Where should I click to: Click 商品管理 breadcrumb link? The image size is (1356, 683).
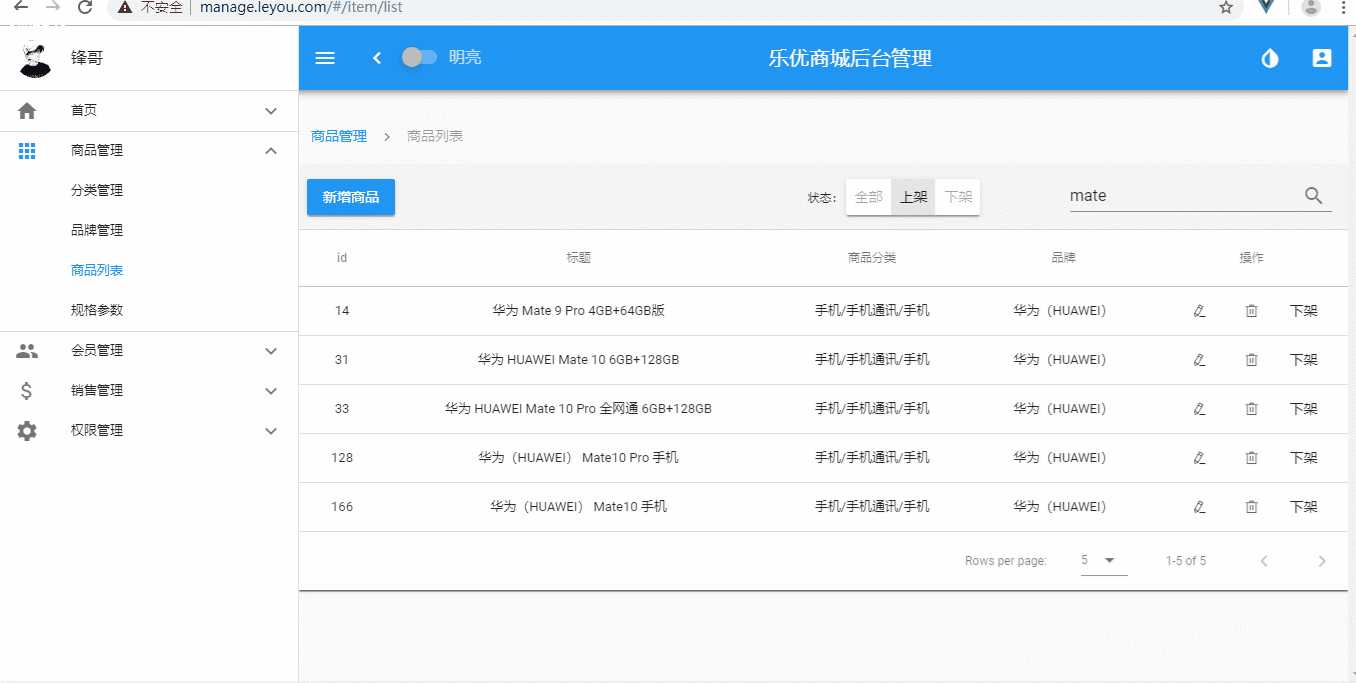339,136
